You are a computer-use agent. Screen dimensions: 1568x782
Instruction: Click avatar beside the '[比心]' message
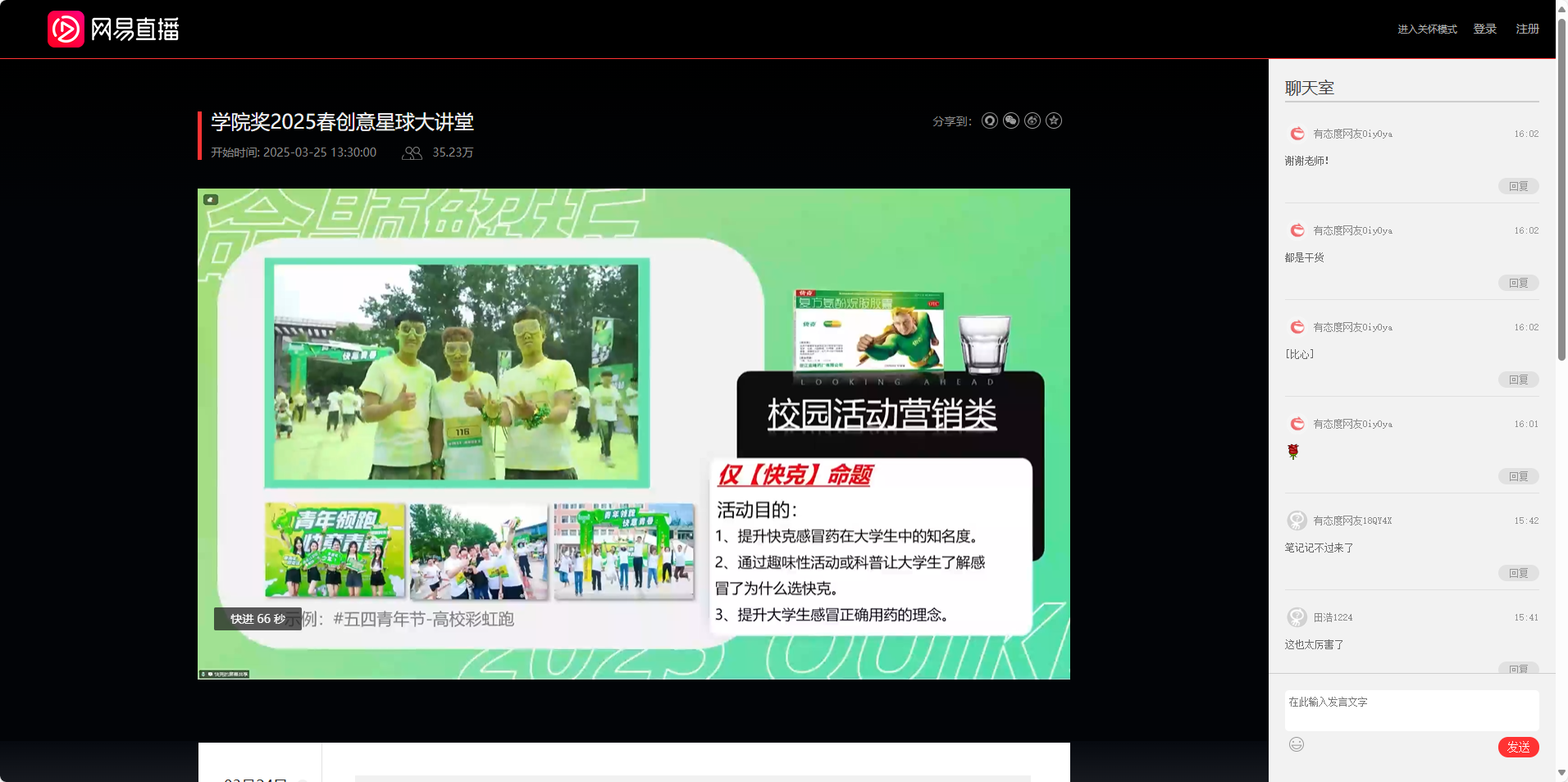tap(1297, 327)
